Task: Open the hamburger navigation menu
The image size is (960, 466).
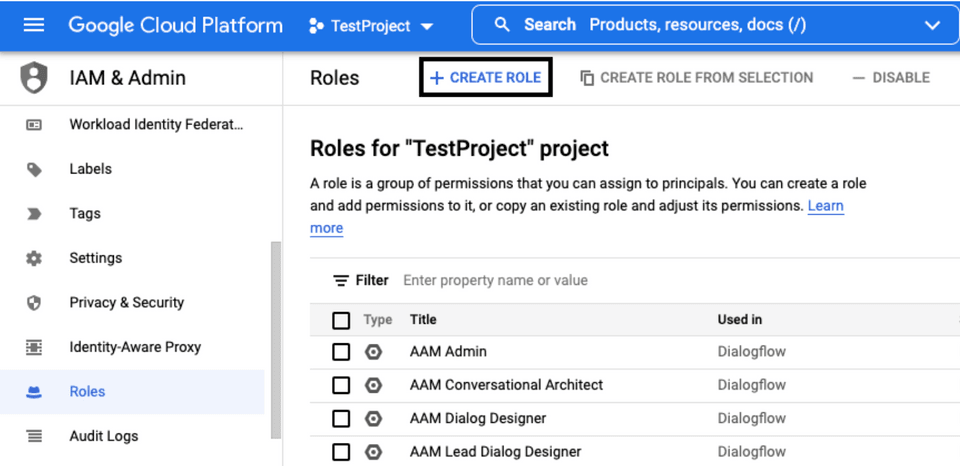Action: pyautogui.click(x=34, y=25)
